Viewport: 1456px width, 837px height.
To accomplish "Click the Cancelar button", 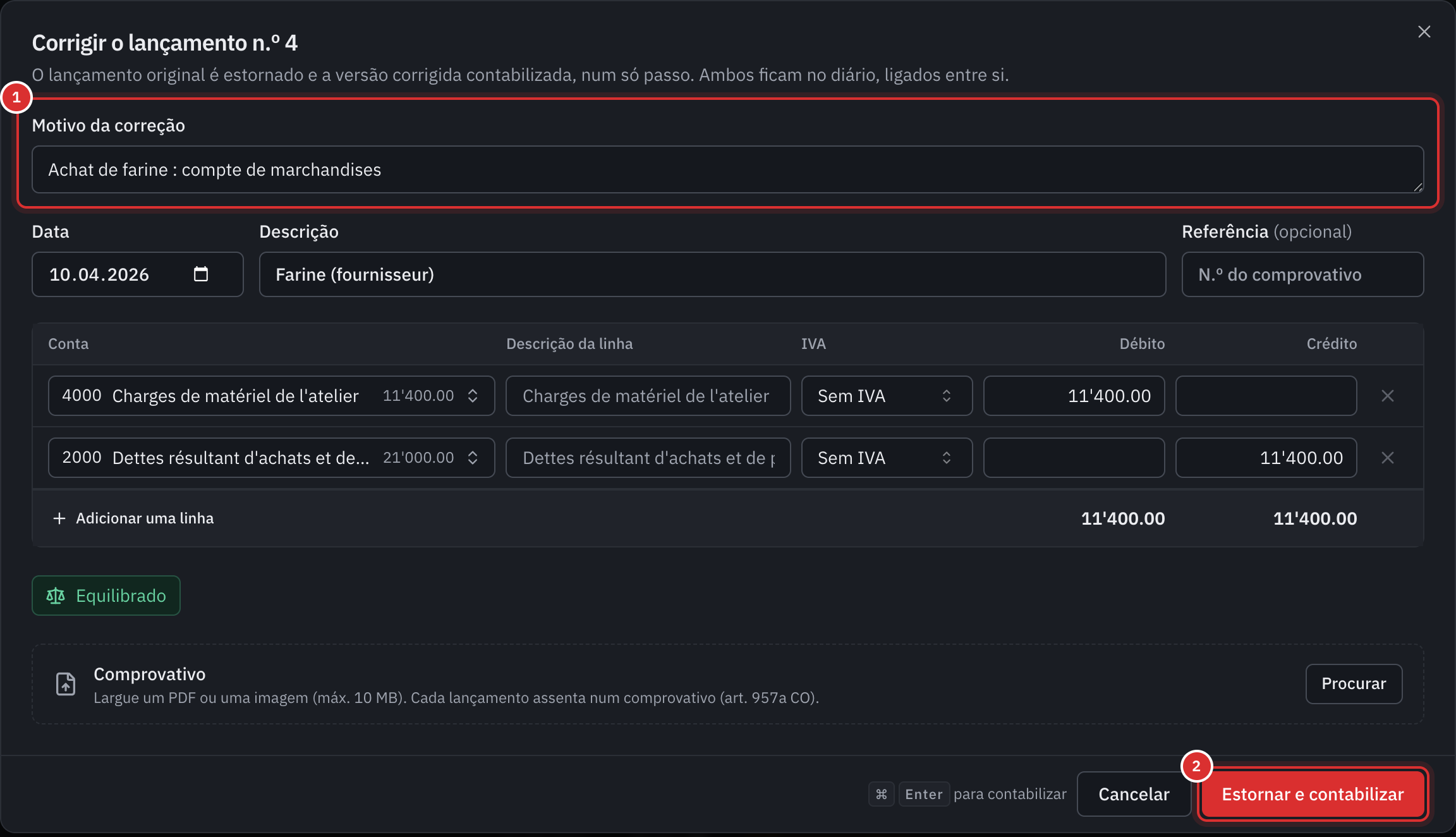I will 1134,794.
